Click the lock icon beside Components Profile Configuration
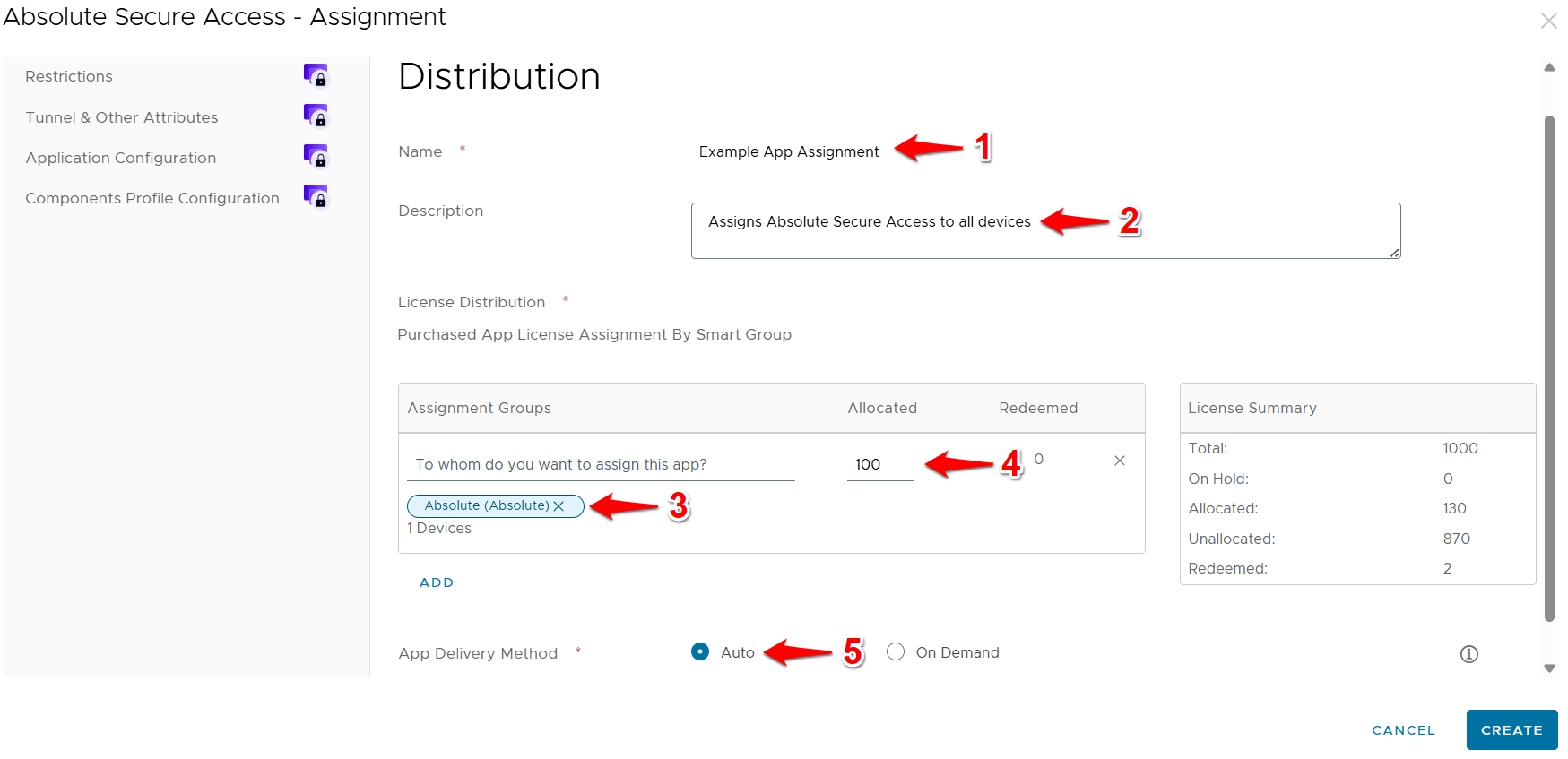 (x=316, y=197)
